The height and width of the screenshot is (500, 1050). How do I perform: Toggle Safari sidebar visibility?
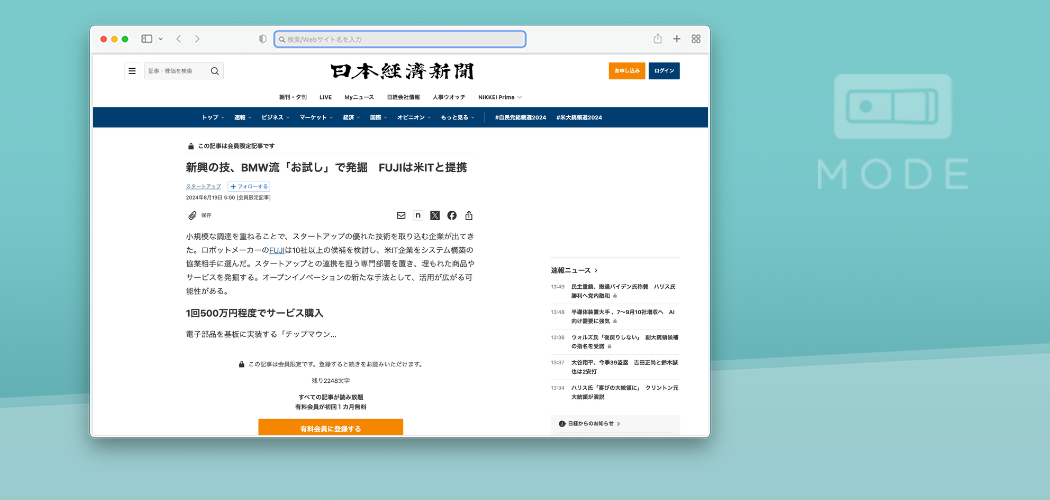coord(147,39)
